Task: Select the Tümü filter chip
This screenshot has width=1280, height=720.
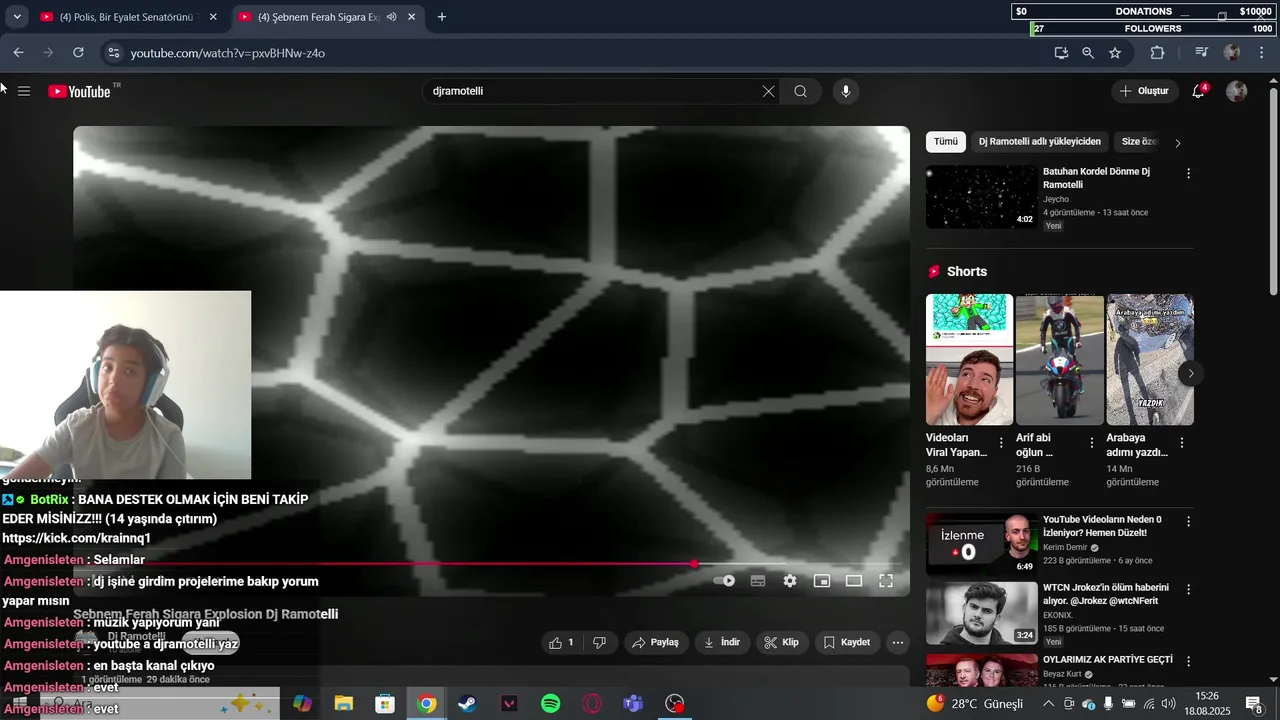Action: pos(946,142)
